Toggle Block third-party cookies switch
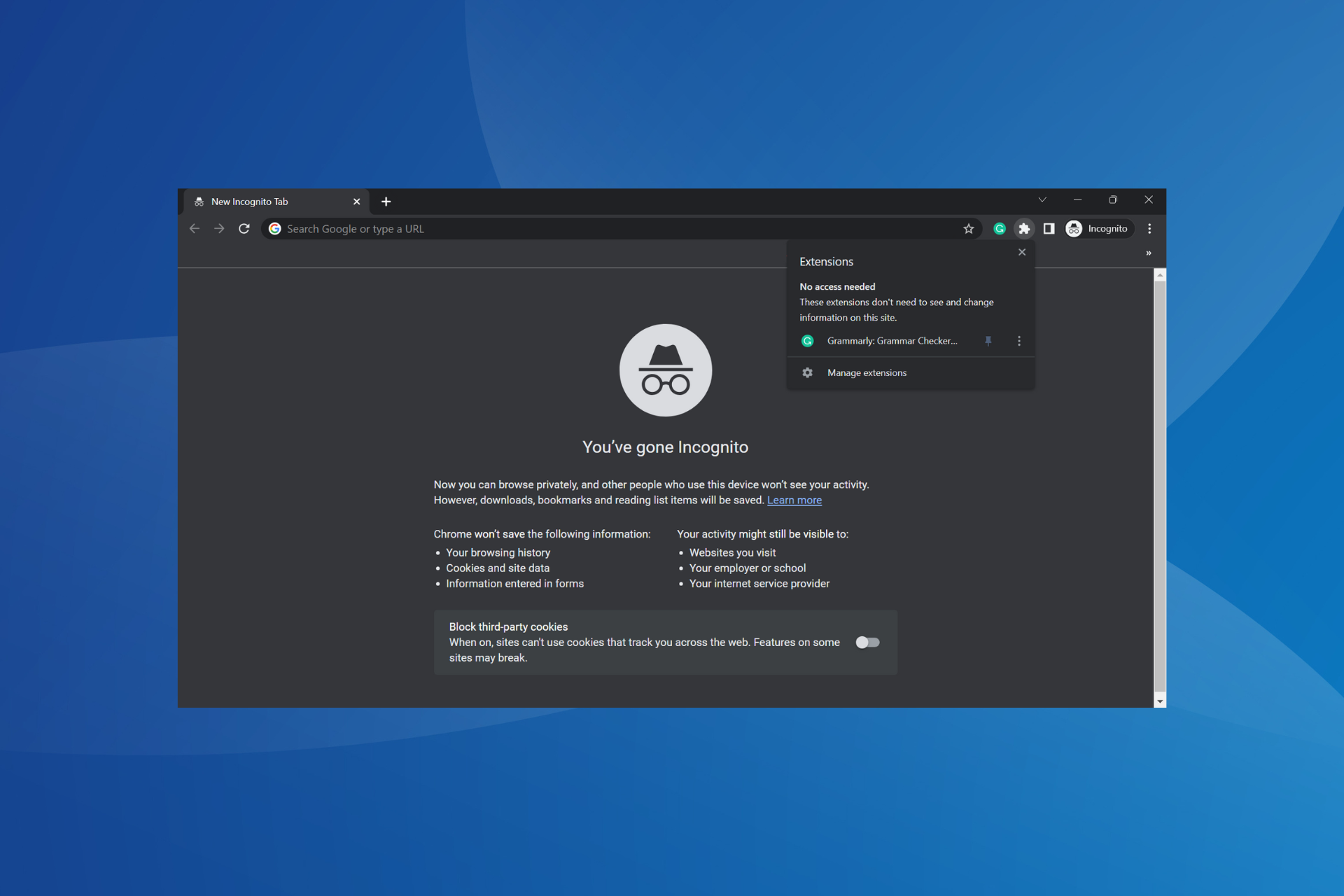The image size is (1344, 896). [868, 643]
